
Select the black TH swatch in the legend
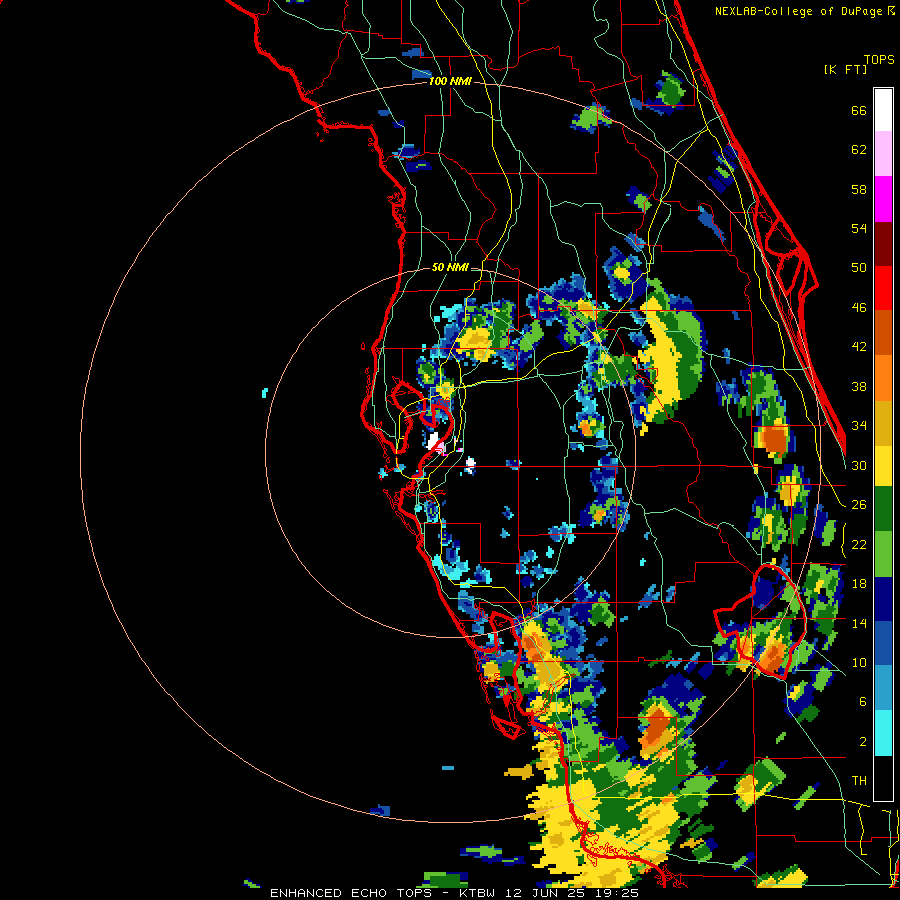pyautogui.click(x=883, y=778)
